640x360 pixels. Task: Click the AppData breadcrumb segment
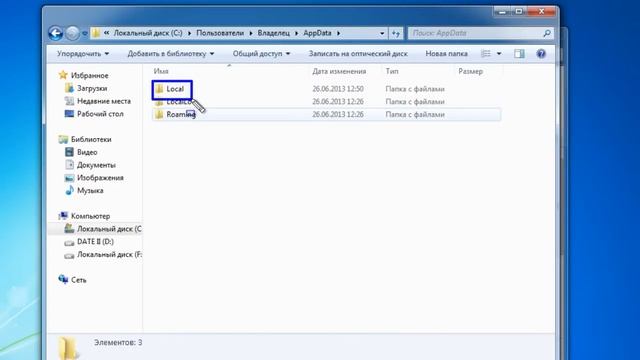point(317,33)
